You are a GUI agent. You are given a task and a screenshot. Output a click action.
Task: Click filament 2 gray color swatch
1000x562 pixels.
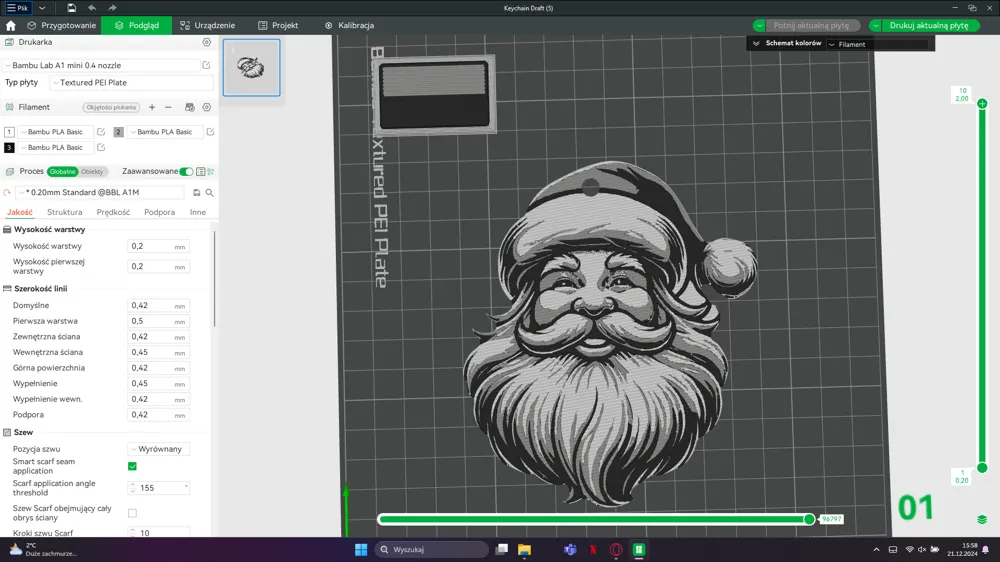pyautogui.click(x=118, y=132)
